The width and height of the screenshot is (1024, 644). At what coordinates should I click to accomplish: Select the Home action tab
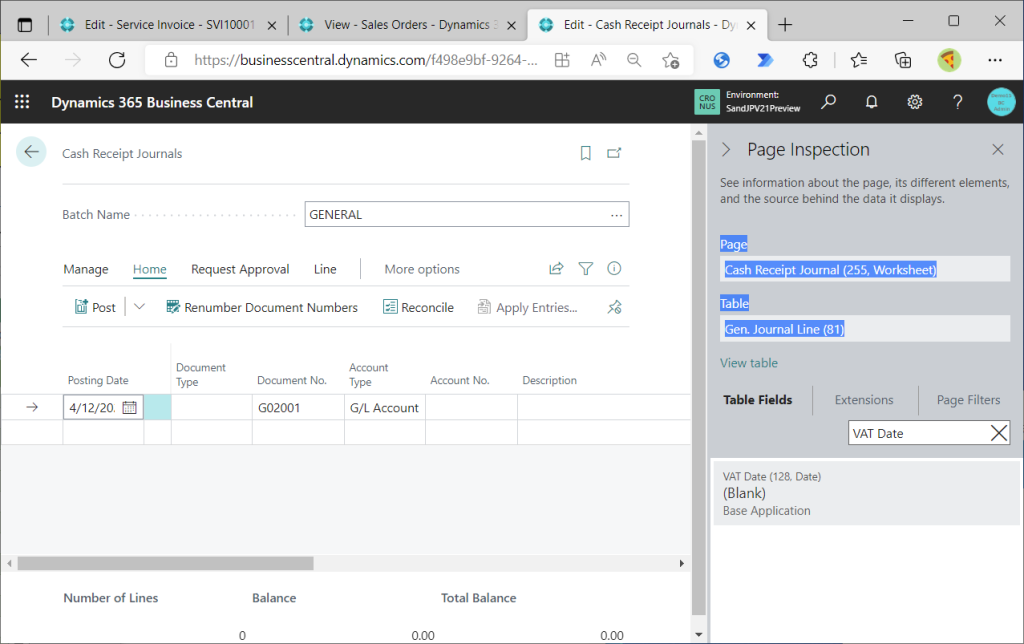point(150,269)
